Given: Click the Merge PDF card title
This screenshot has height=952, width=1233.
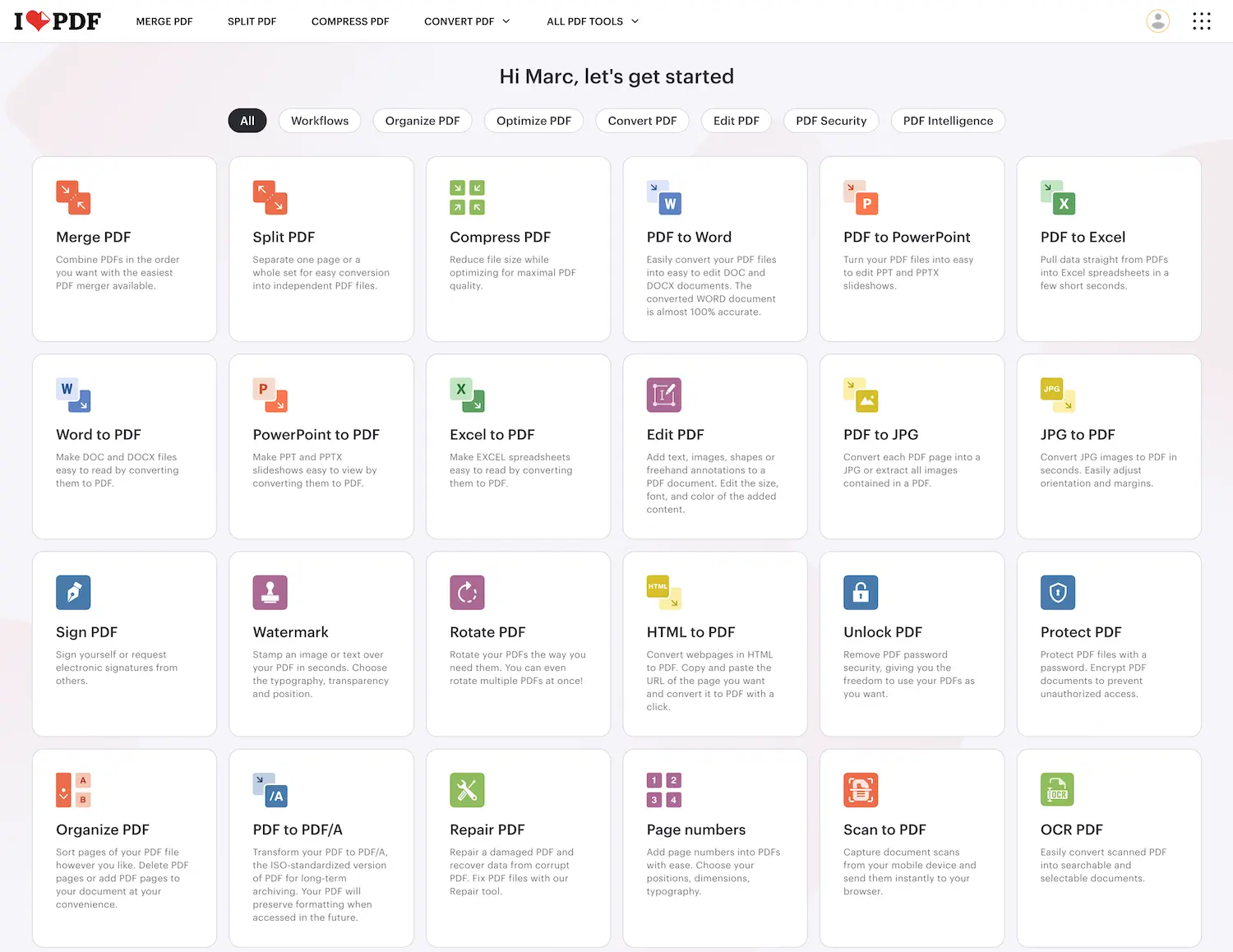Looking at the screenshot, I should (94, 237).
